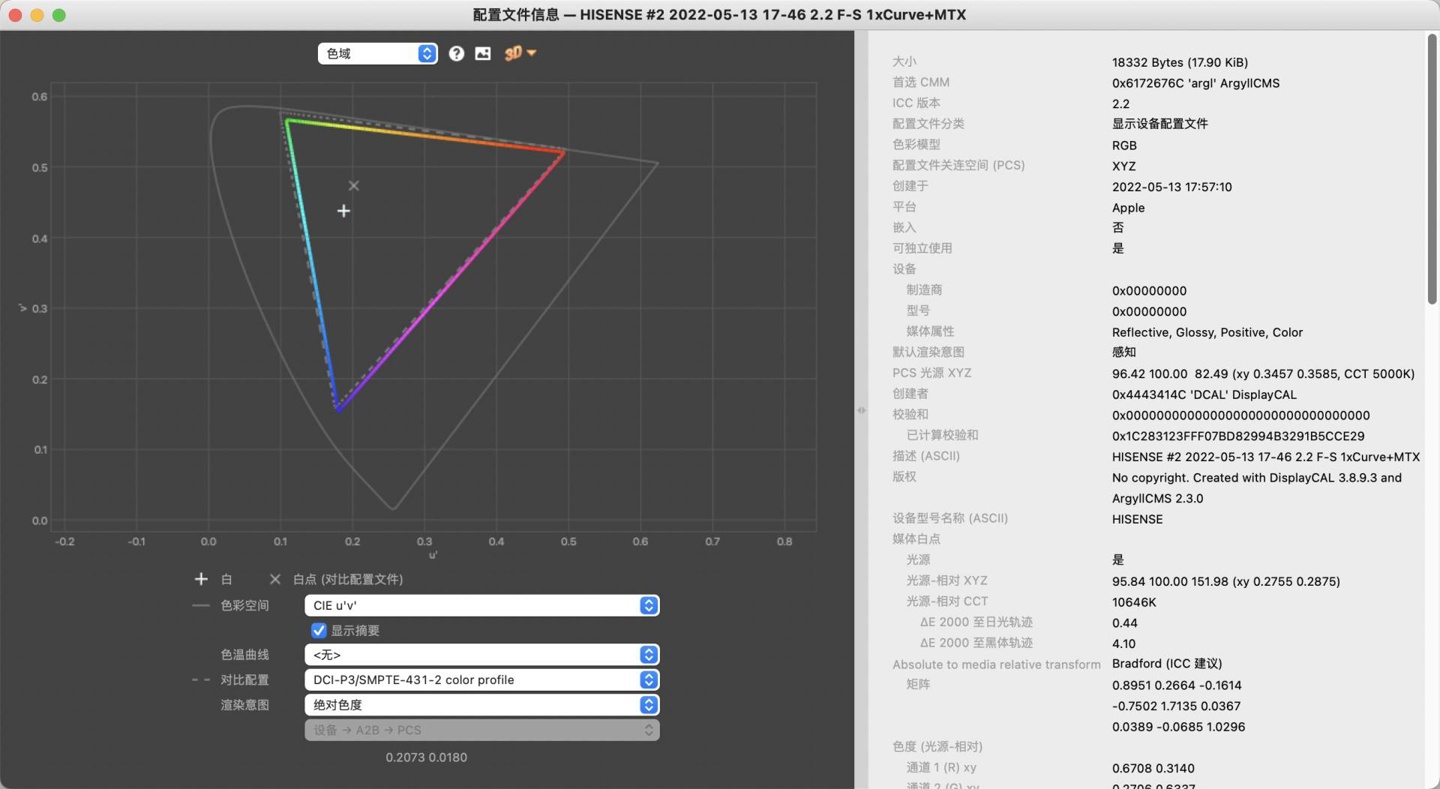Click the gray X white point marker in the plot
The image size is (1440, 789).
[354, 186]
